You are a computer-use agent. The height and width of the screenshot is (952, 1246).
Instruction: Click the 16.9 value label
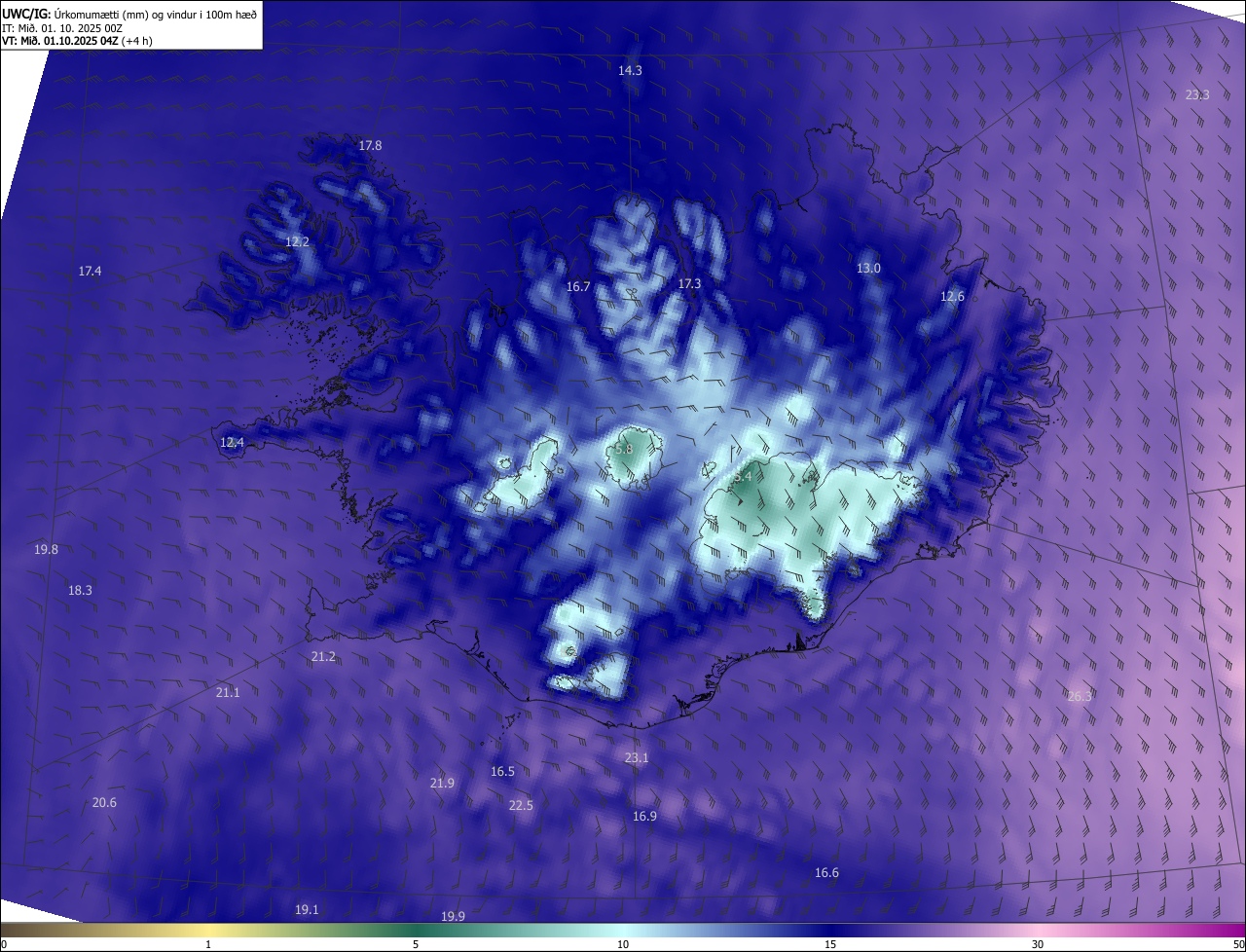644,816
